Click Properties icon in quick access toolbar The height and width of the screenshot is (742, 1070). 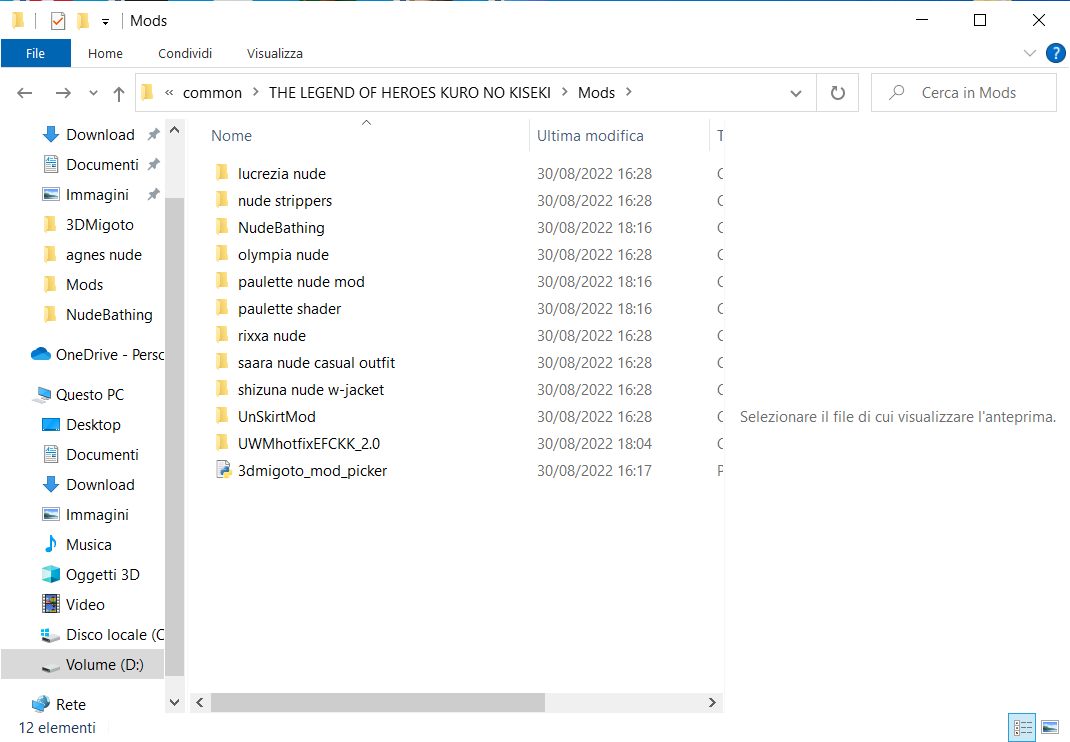[58, 21]
